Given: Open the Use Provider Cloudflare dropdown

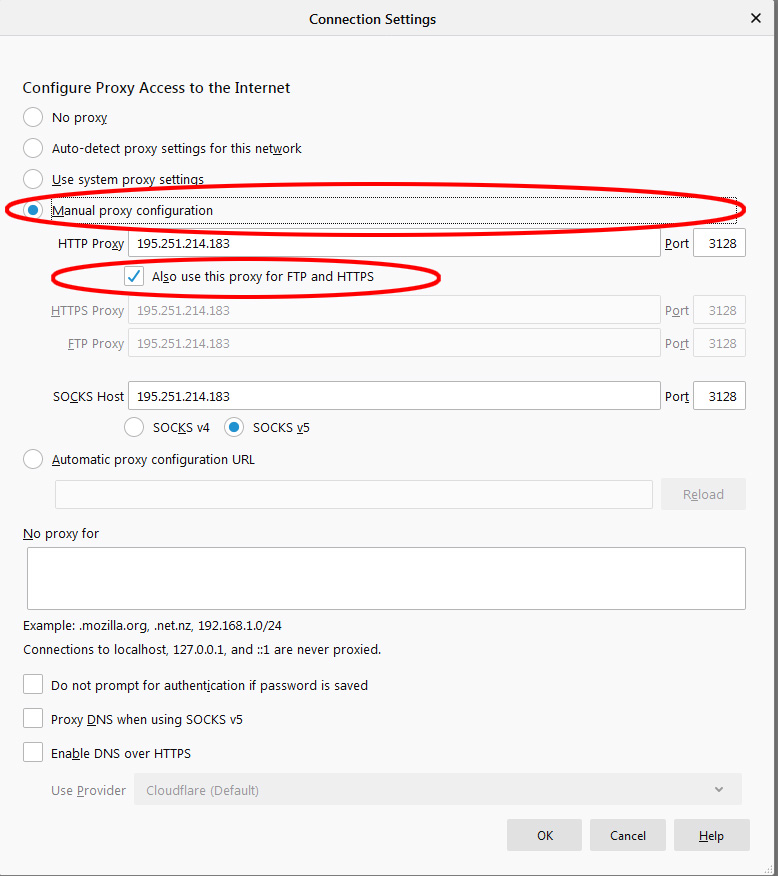Looking at the screenshot, I should coord(437,790).
